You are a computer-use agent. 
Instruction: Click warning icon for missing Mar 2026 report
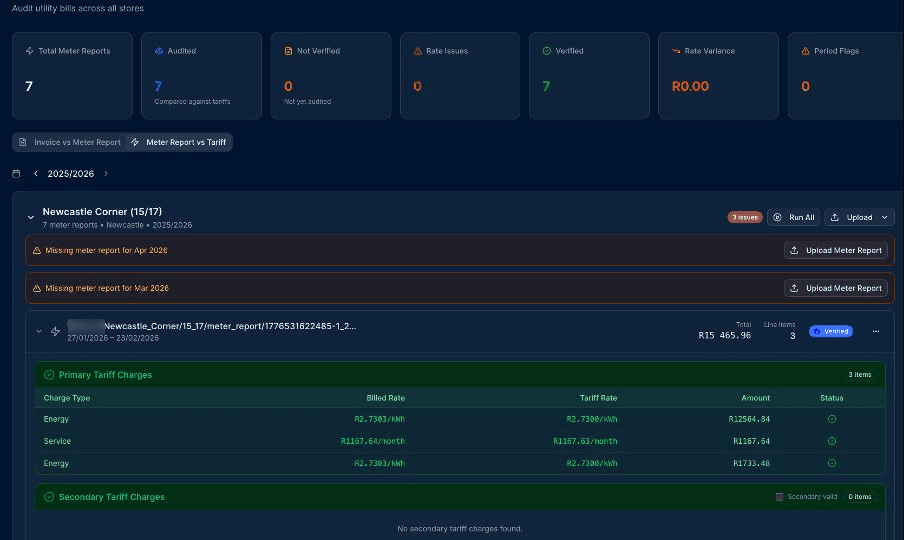pos(37,288)
